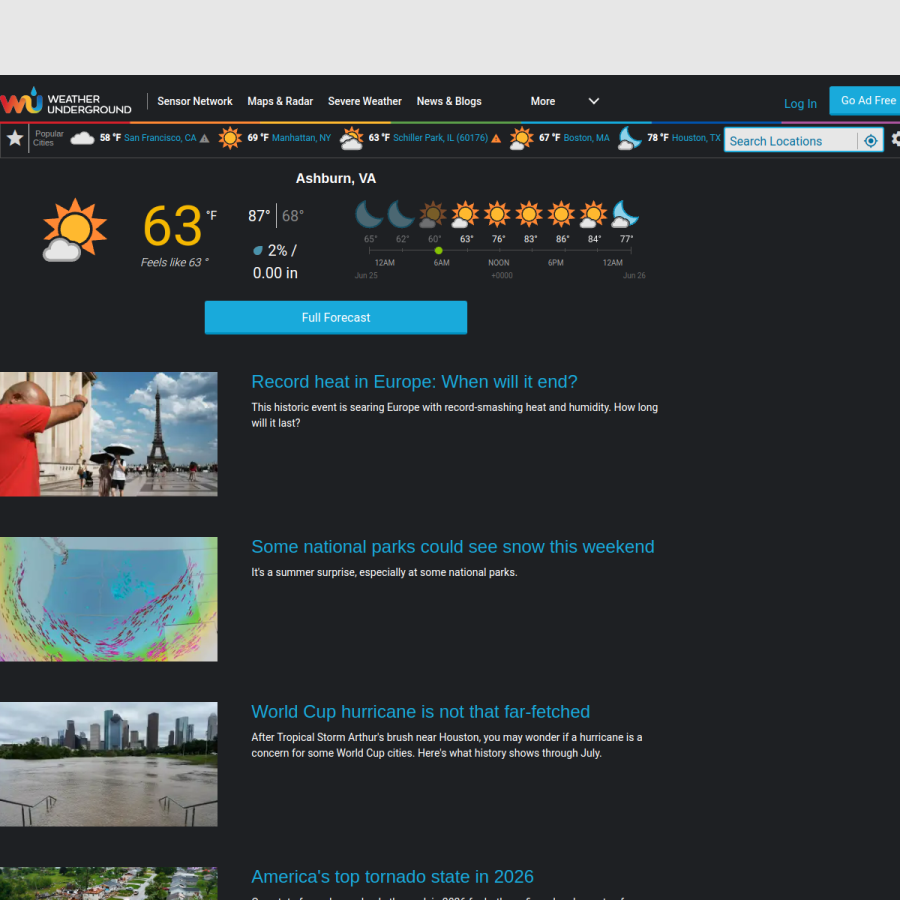Screen dimensions: 900x900
Task: Click the NOON label on the timeline
Action: (x=499, y=263)
